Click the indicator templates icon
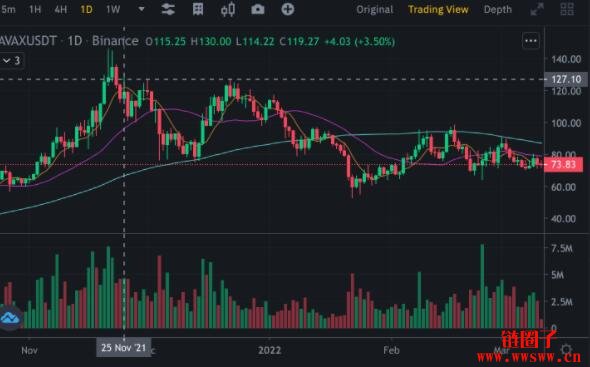 [198, 9]
